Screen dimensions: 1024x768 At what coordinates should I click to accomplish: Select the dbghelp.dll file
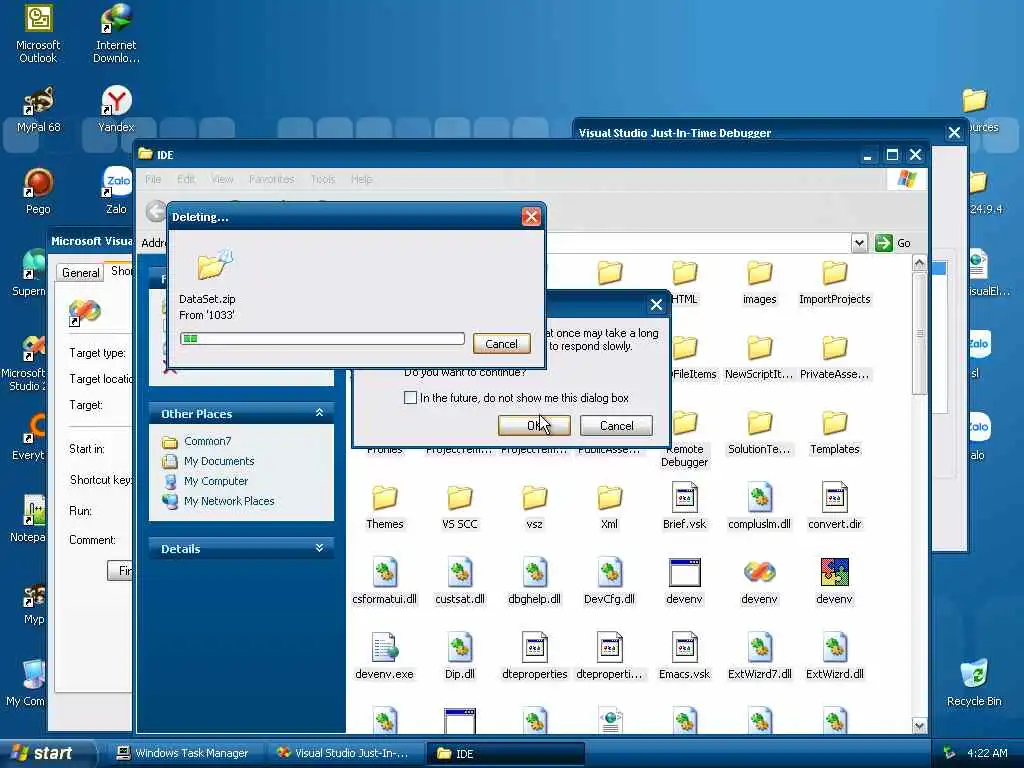534,581
